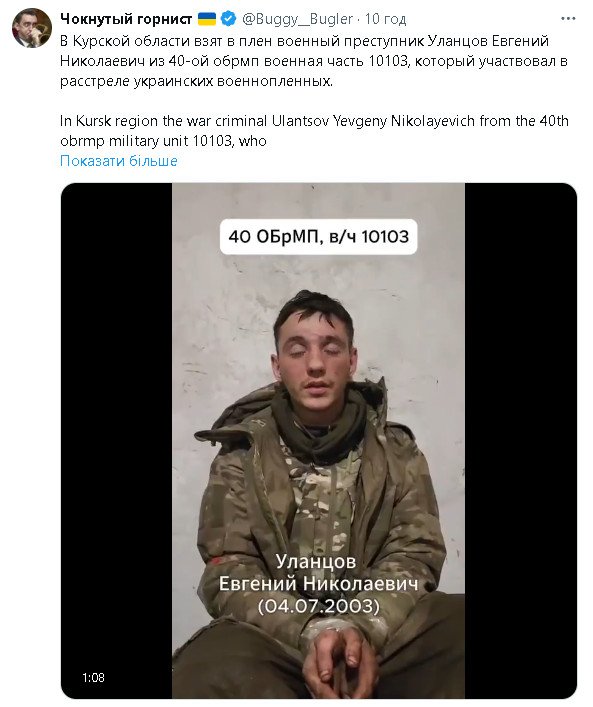This screenshot has width=593, height=707.
Task: Open the author's profile avatar
Action: coord(32,28)
